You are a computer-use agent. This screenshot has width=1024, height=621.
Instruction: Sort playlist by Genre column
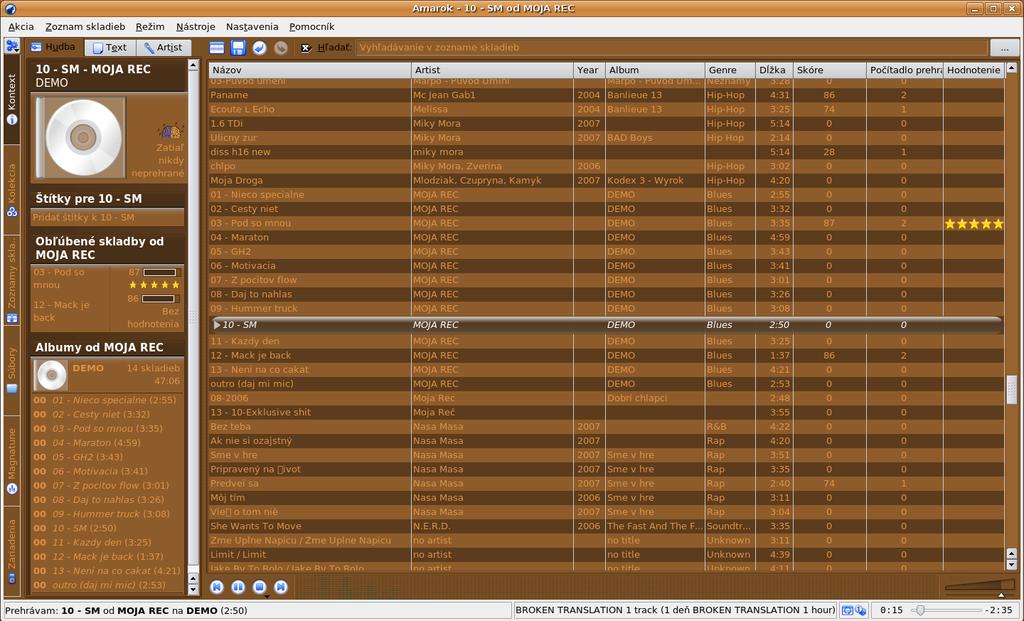[729, 70]
